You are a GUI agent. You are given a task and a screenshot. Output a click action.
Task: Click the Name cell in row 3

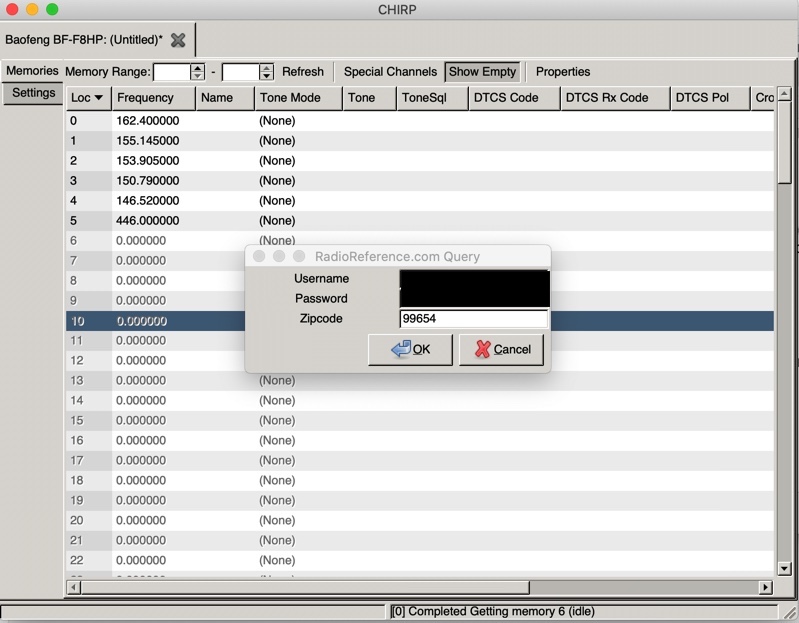pos(225,181)
